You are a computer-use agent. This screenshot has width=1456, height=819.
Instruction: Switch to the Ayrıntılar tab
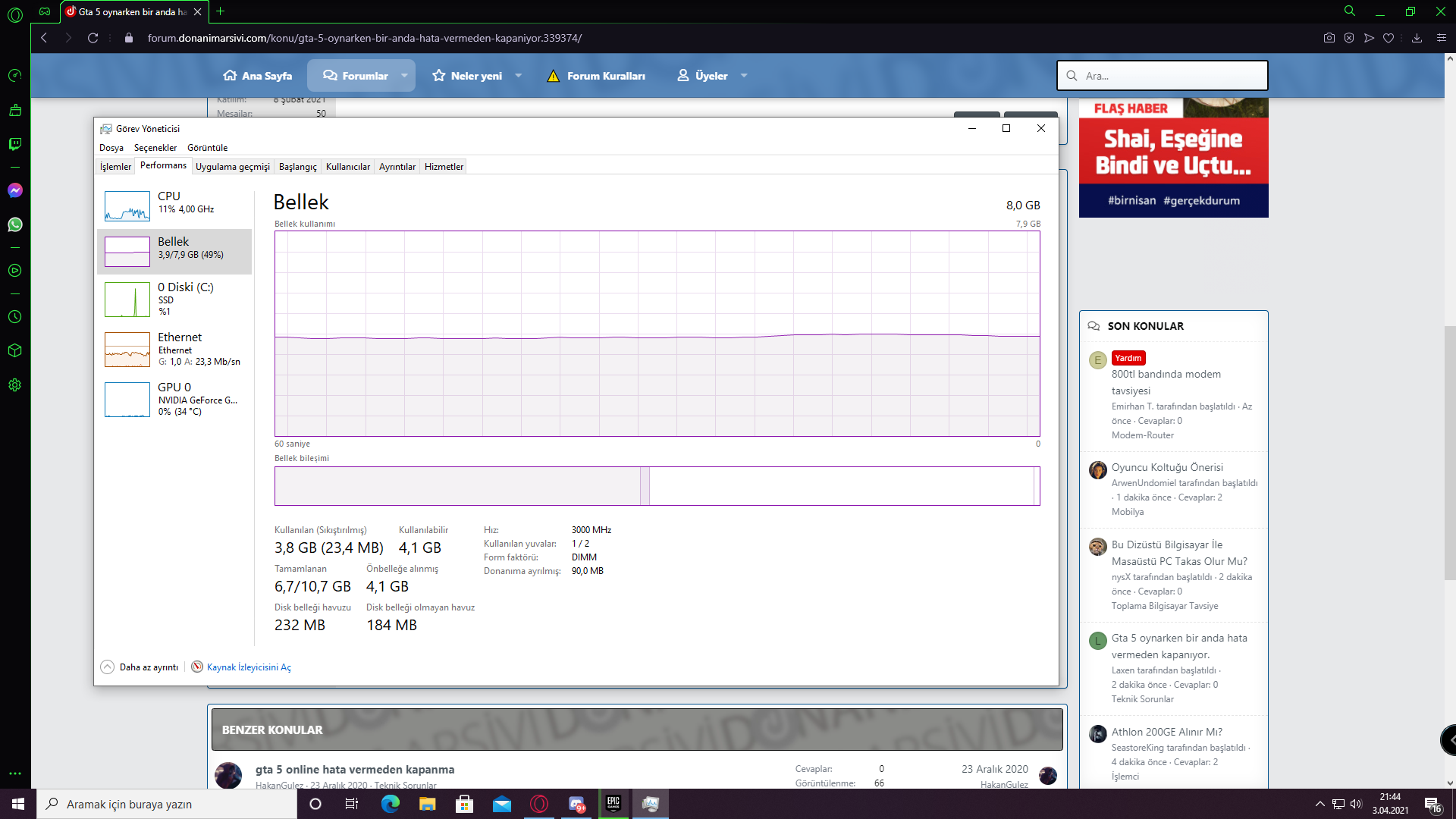(x=397, y=167)
